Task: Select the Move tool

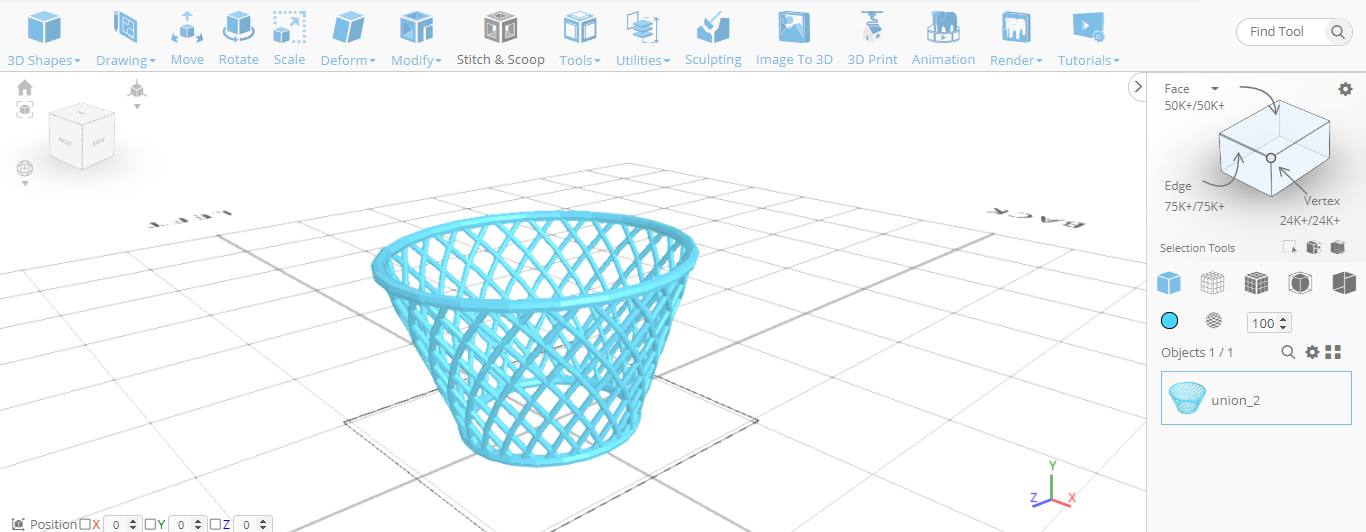Action: click(x=187, y=38)
